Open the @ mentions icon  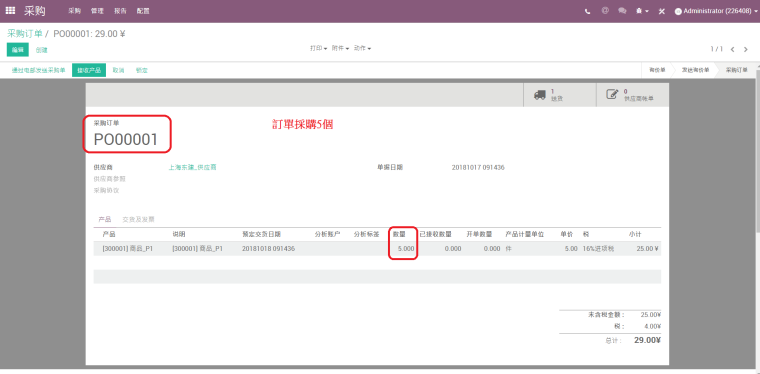click(605, 11)
